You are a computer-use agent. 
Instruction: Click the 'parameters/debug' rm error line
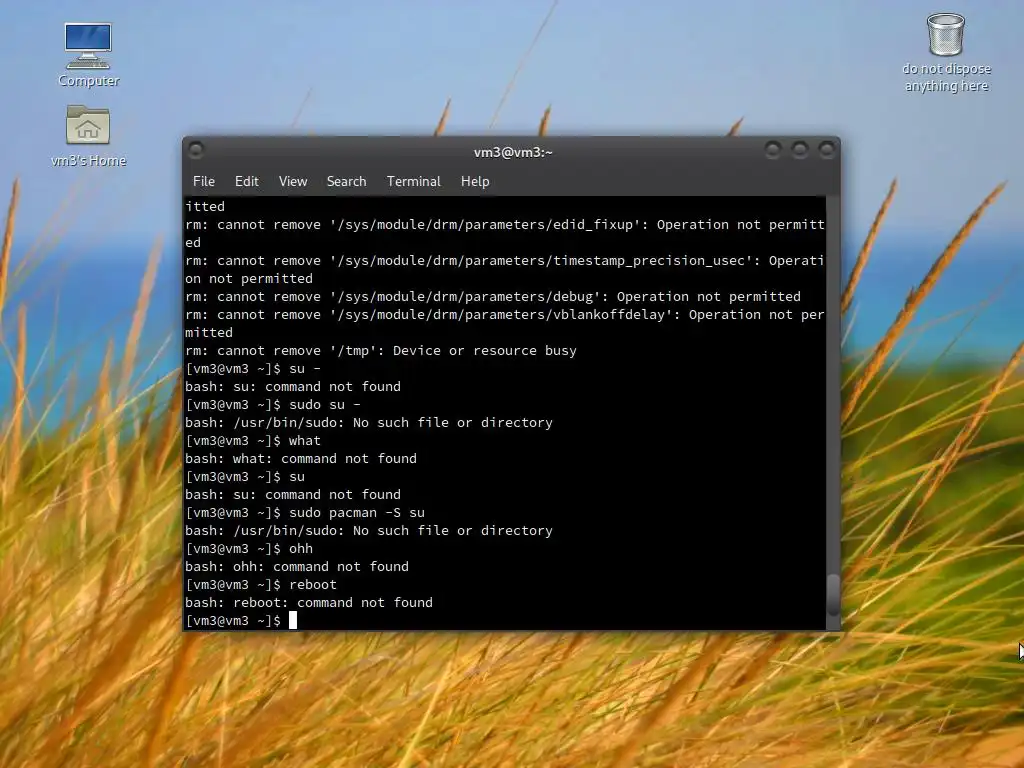tap(493, 296)
